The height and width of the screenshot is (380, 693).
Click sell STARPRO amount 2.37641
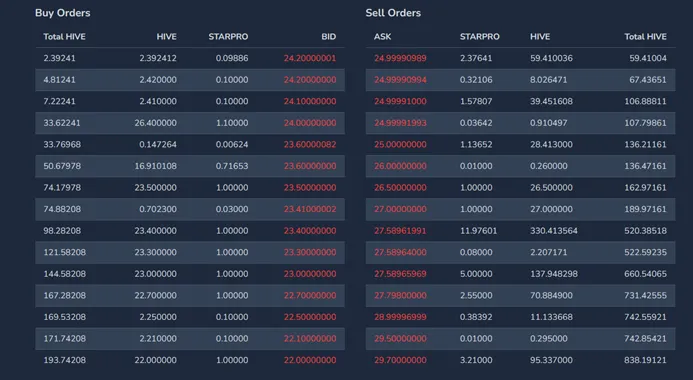coord(476,58)
